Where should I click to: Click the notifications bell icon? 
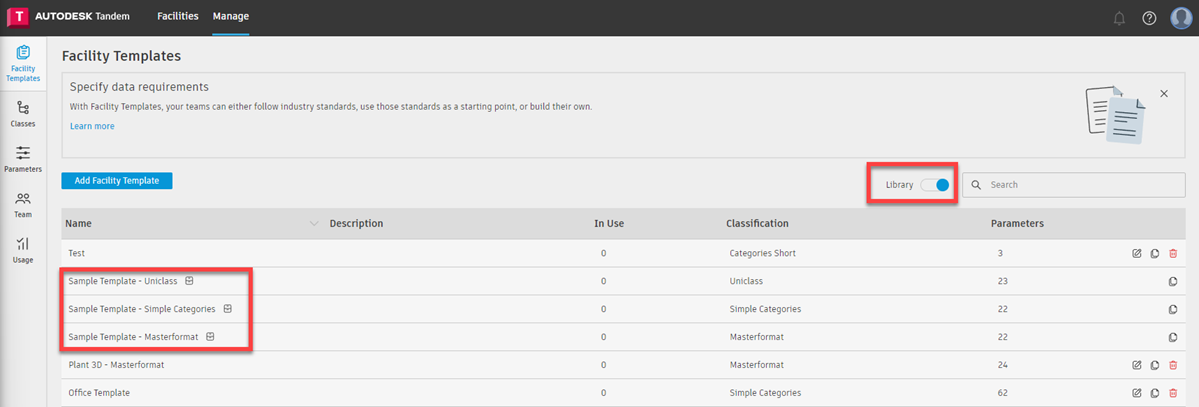(1119, 18)
